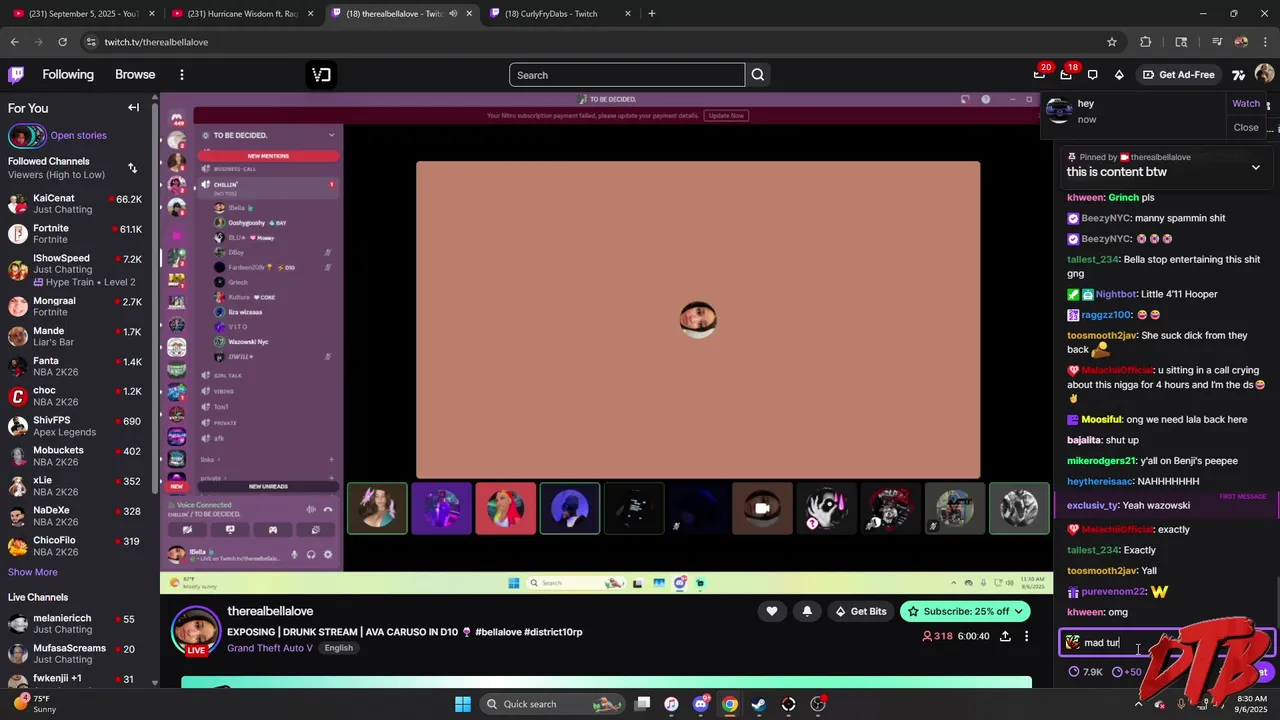Open MufasaScreams live channel
The height and width of the screenshot is (720, 1280).
click(77, 654)
